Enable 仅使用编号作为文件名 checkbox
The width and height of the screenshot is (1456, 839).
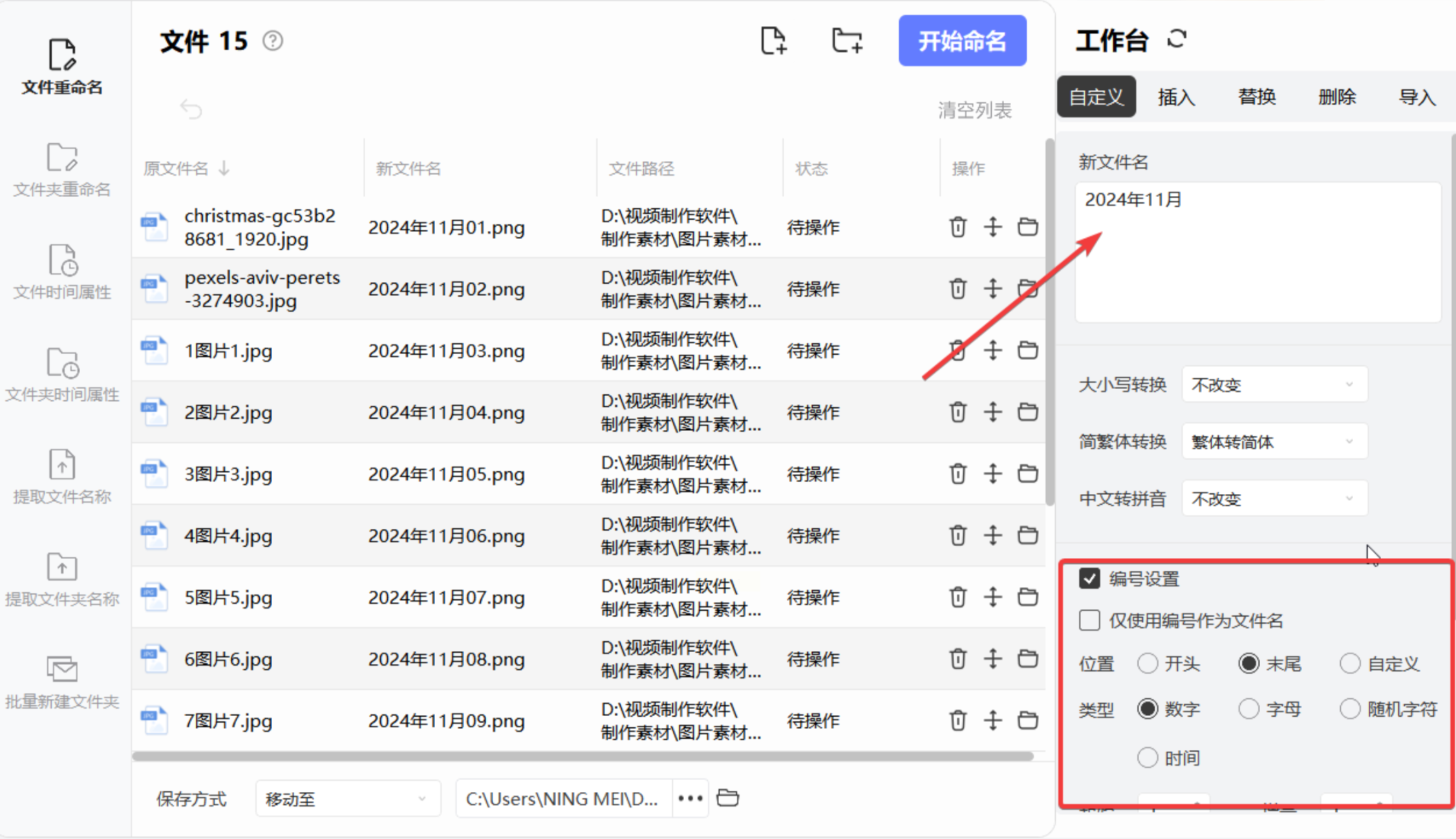[1089, 621]
